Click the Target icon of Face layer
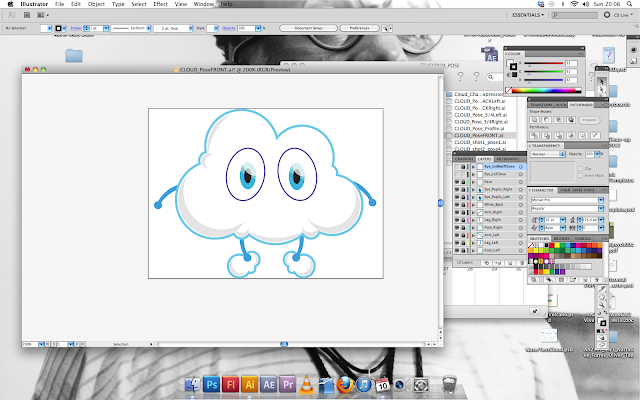The width and height of the screenshot is (640, 400). click(521, 182)
